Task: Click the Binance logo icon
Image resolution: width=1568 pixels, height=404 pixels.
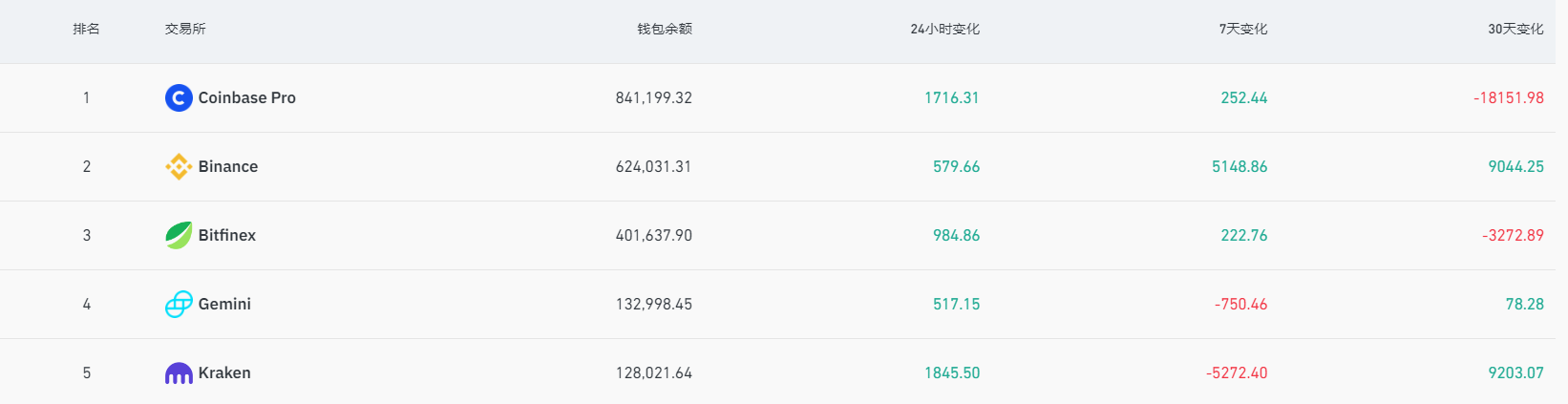Action: coord(179,166)
